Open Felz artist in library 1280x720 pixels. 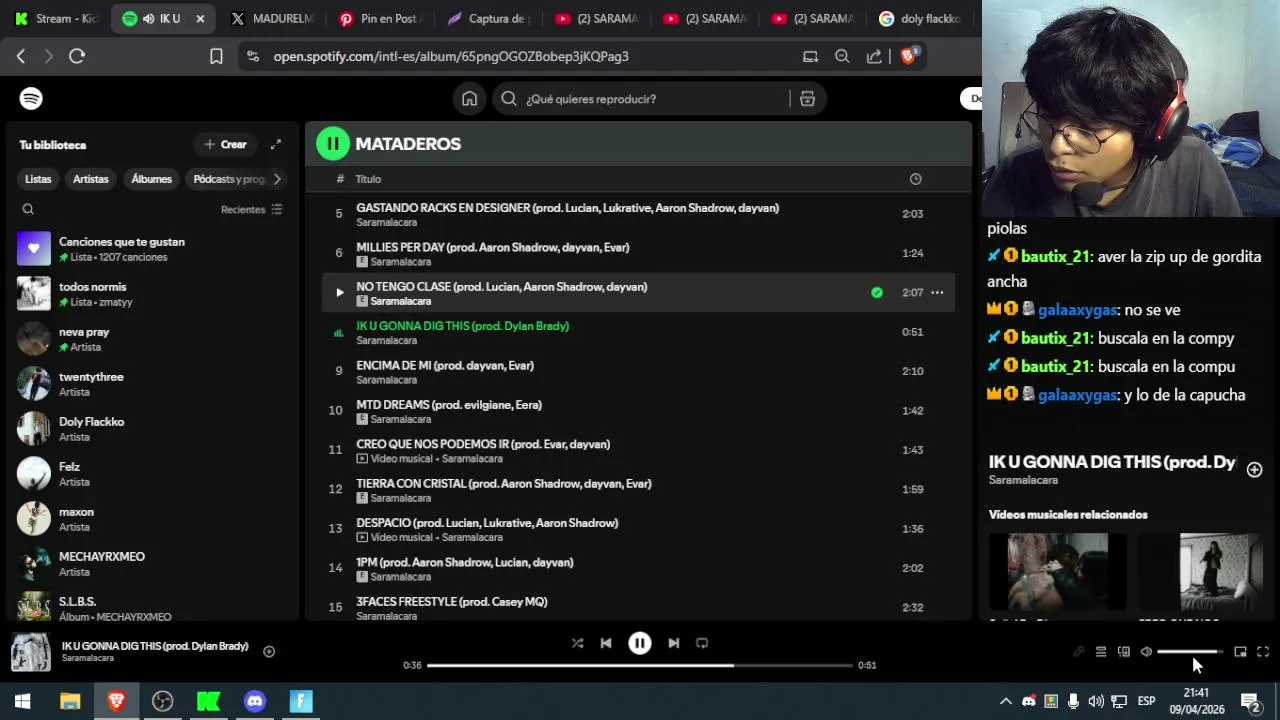[153, 474]
